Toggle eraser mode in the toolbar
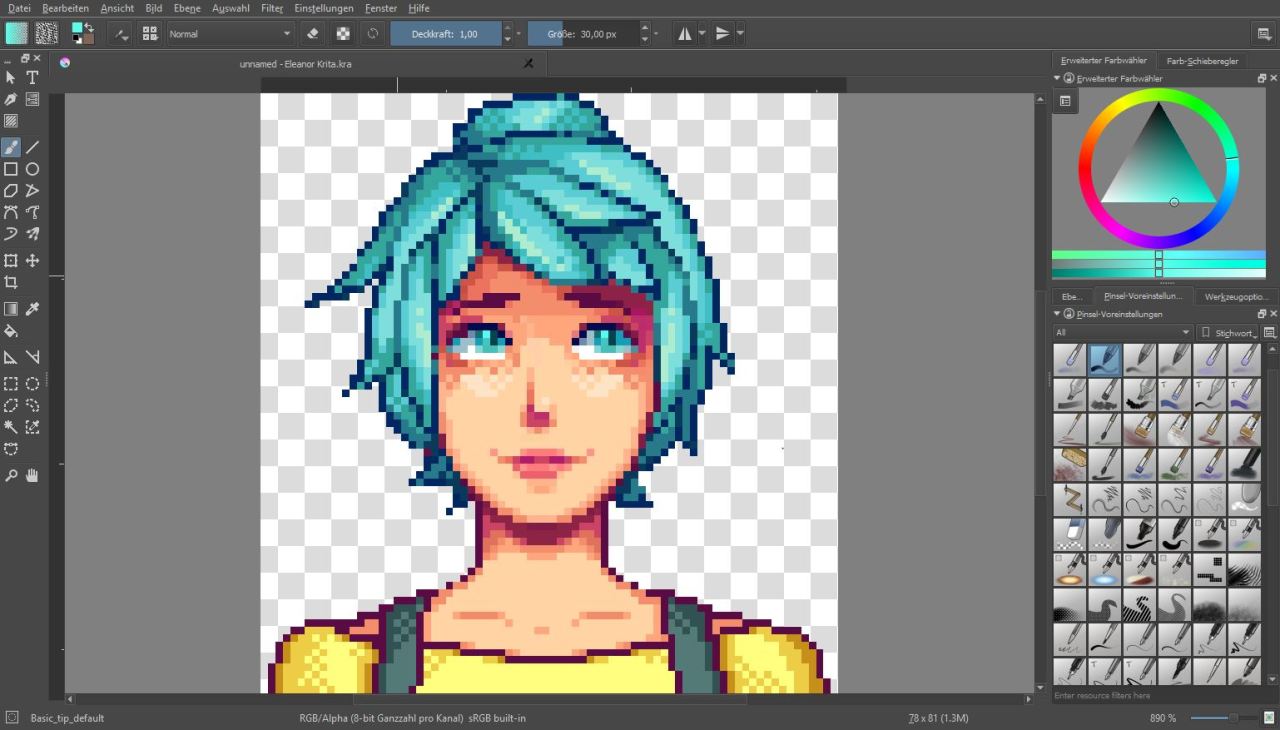The image size is (1280, 730). point(312,33)
